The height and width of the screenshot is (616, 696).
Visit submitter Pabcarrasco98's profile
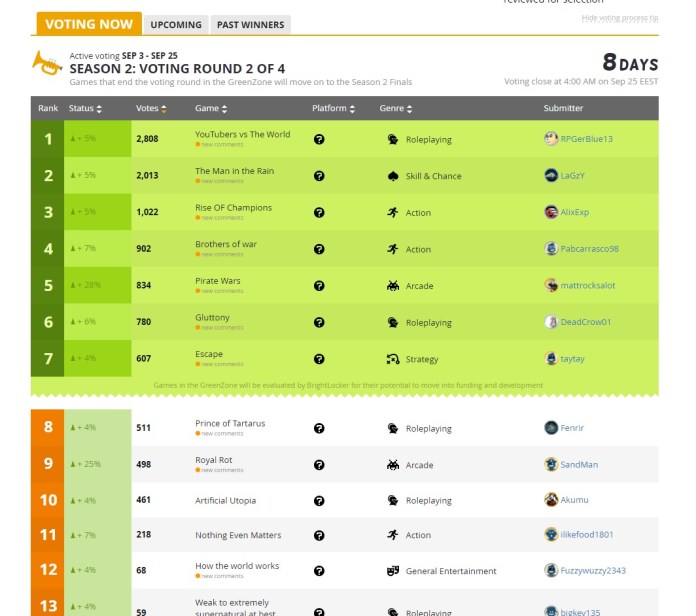[x=589, y=249]
